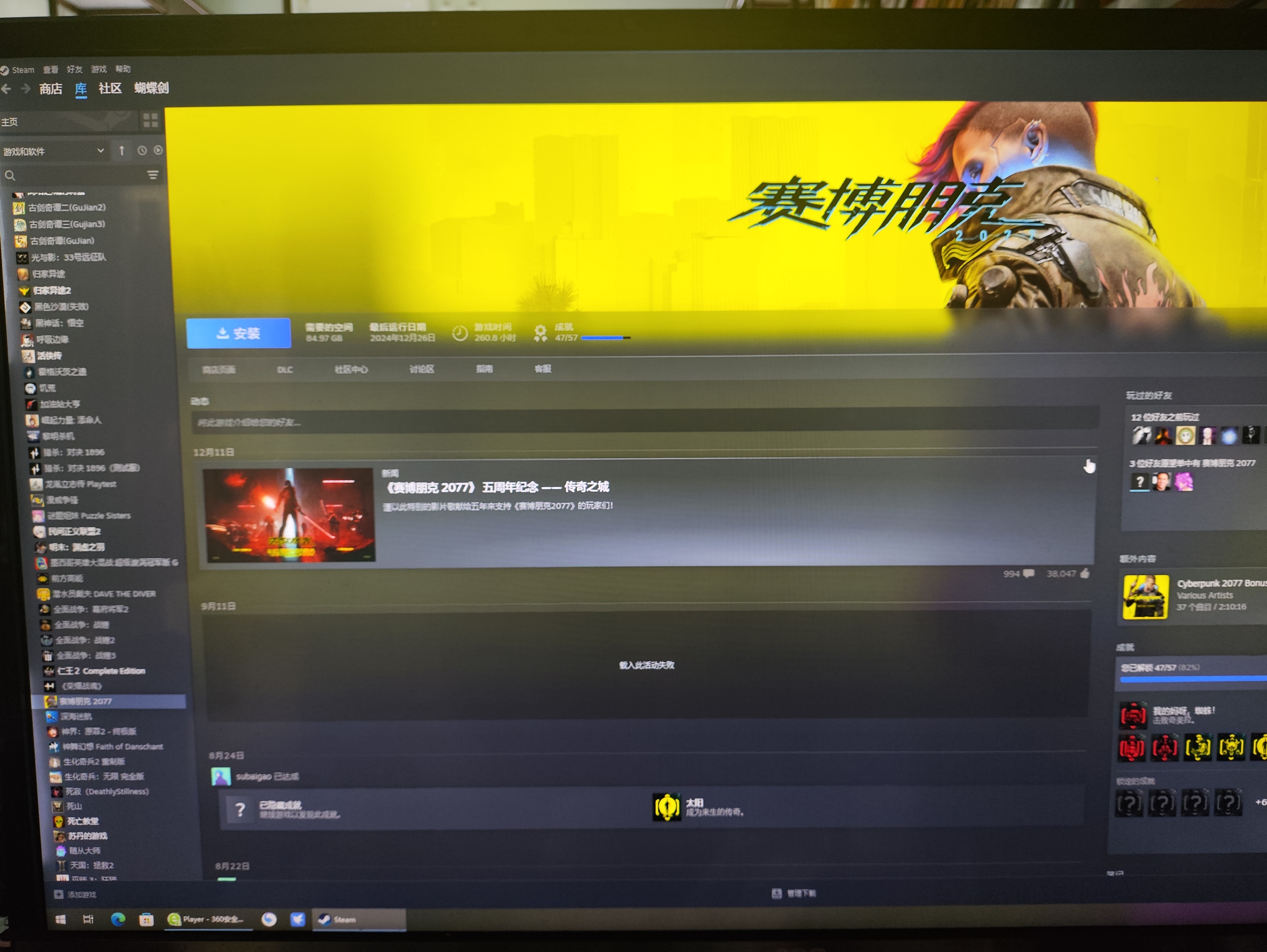The width and height of the screenshot is (1267, 952).
Task: Navigate back with the left arrow
Action: [6, 89]
